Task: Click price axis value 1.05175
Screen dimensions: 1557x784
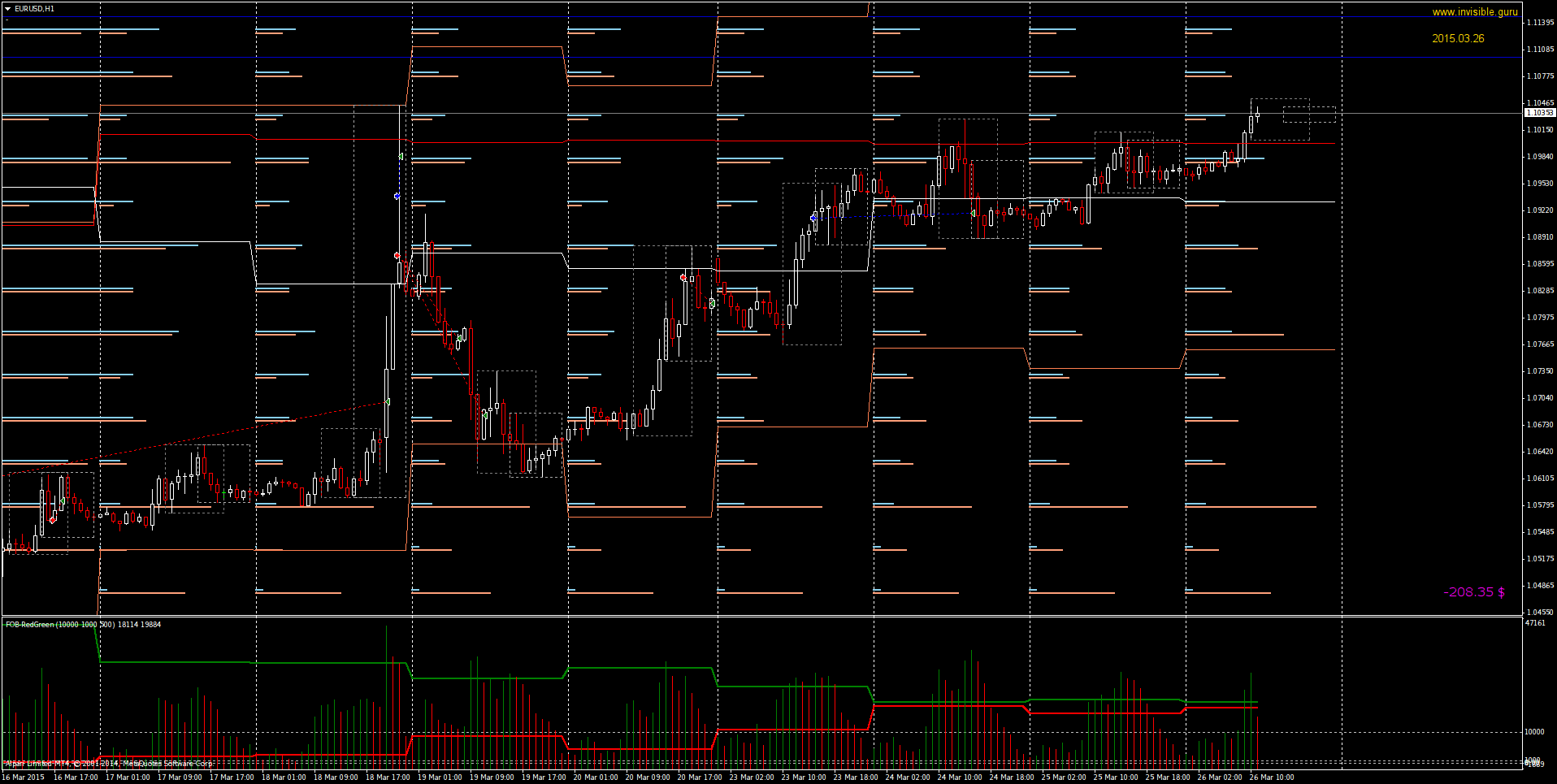Action: click(1540, 559)
